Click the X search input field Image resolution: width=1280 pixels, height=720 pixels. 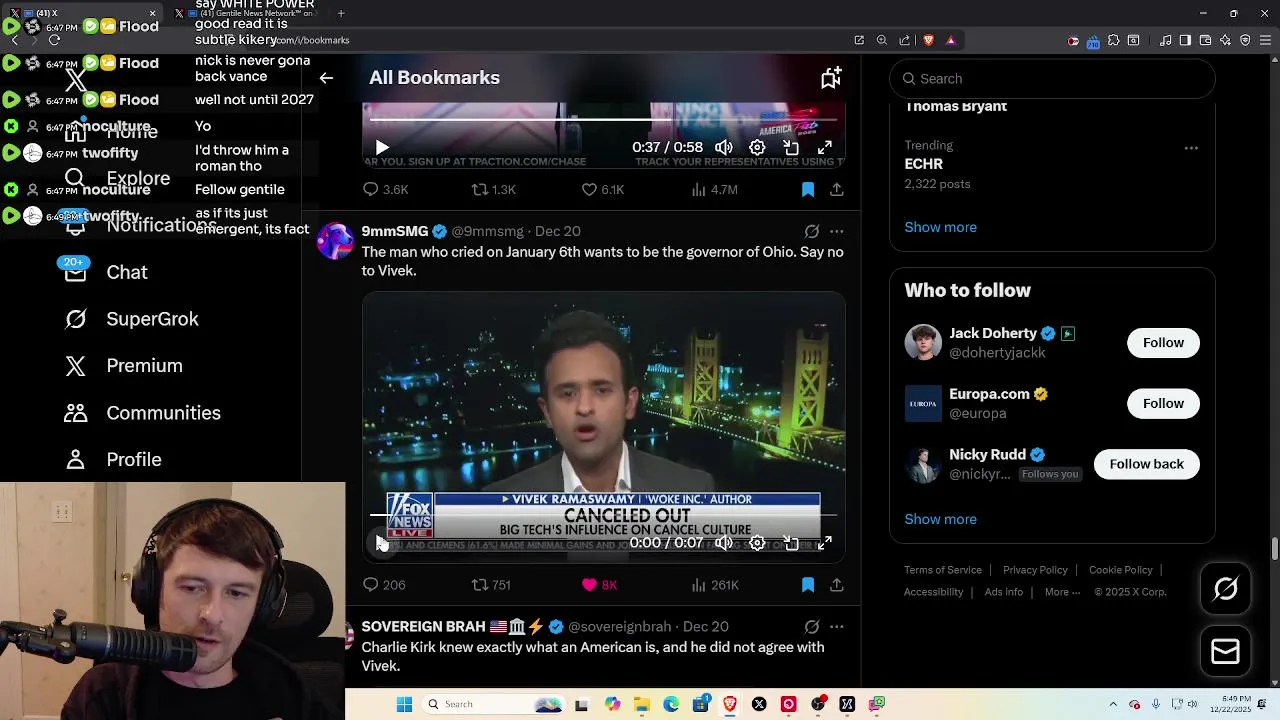coord(1052,79)
